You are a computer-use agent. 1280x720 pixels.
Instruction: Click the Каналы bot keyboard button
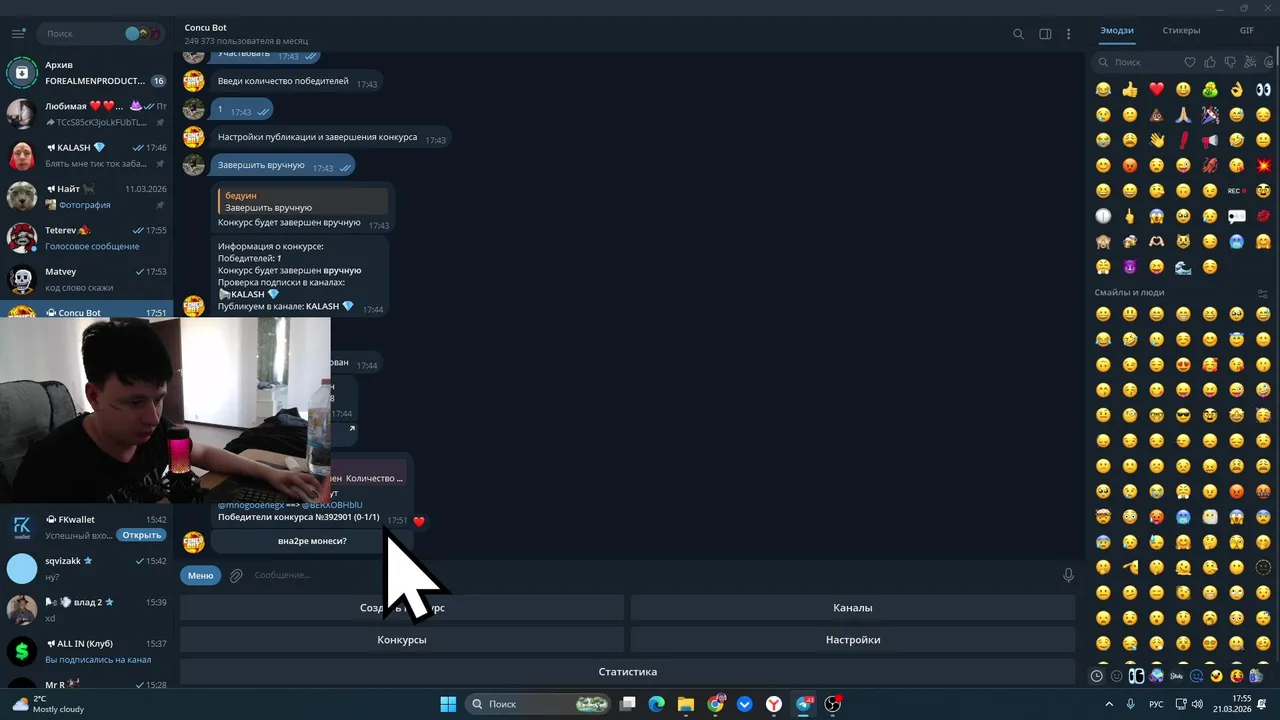[x=853, y=607]
